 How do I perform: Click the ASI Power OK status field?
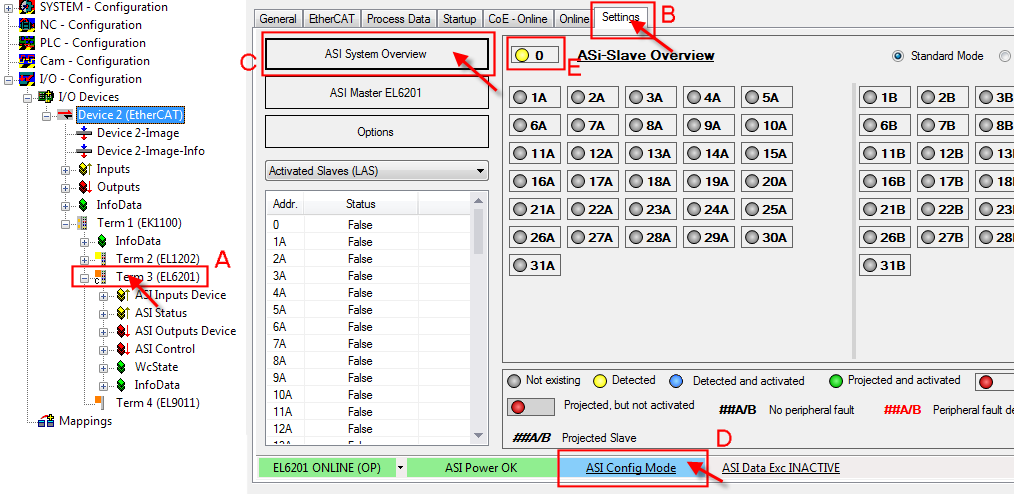pos(481,467)
